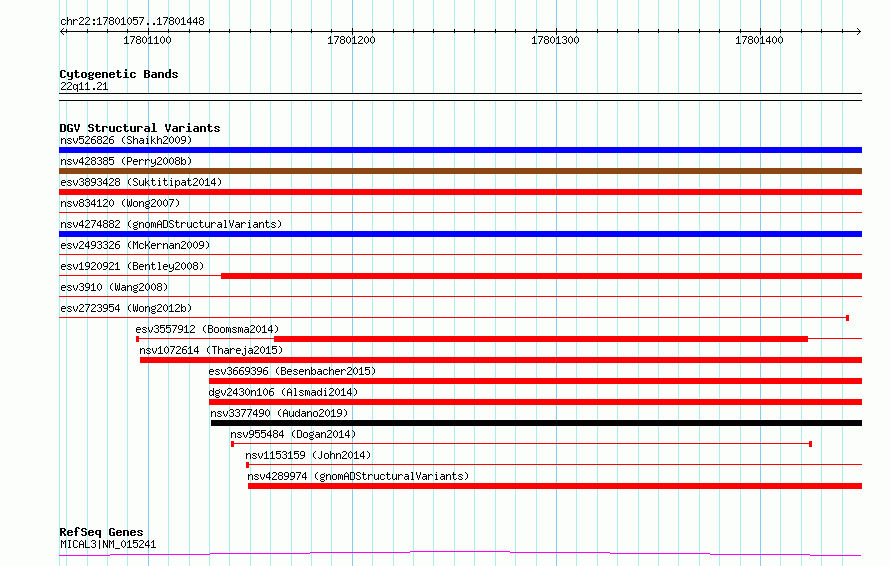Click the red dgv2430n106 variant bar
The height and width of the screenshot is (566, 890).
click(535, 403)
